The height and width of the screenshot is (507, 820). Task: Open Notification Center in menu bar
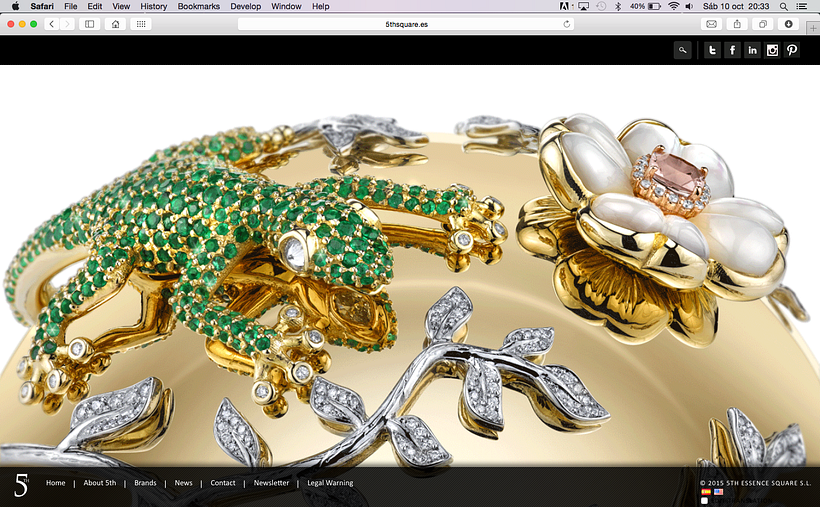pyautogui.click(x=801, y=6)
